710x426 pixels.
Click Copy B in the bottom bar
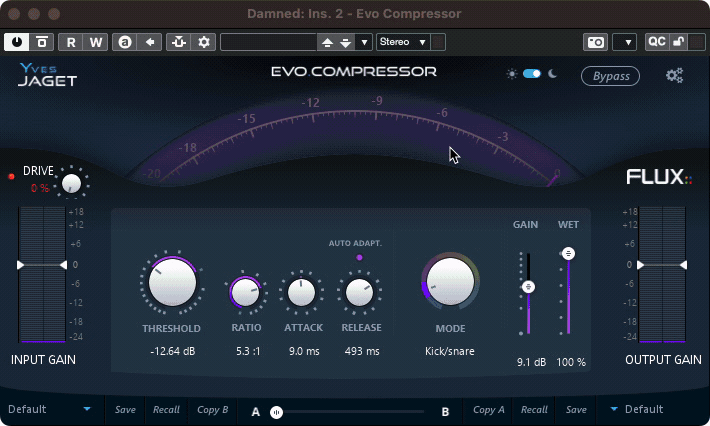[213, 409]
